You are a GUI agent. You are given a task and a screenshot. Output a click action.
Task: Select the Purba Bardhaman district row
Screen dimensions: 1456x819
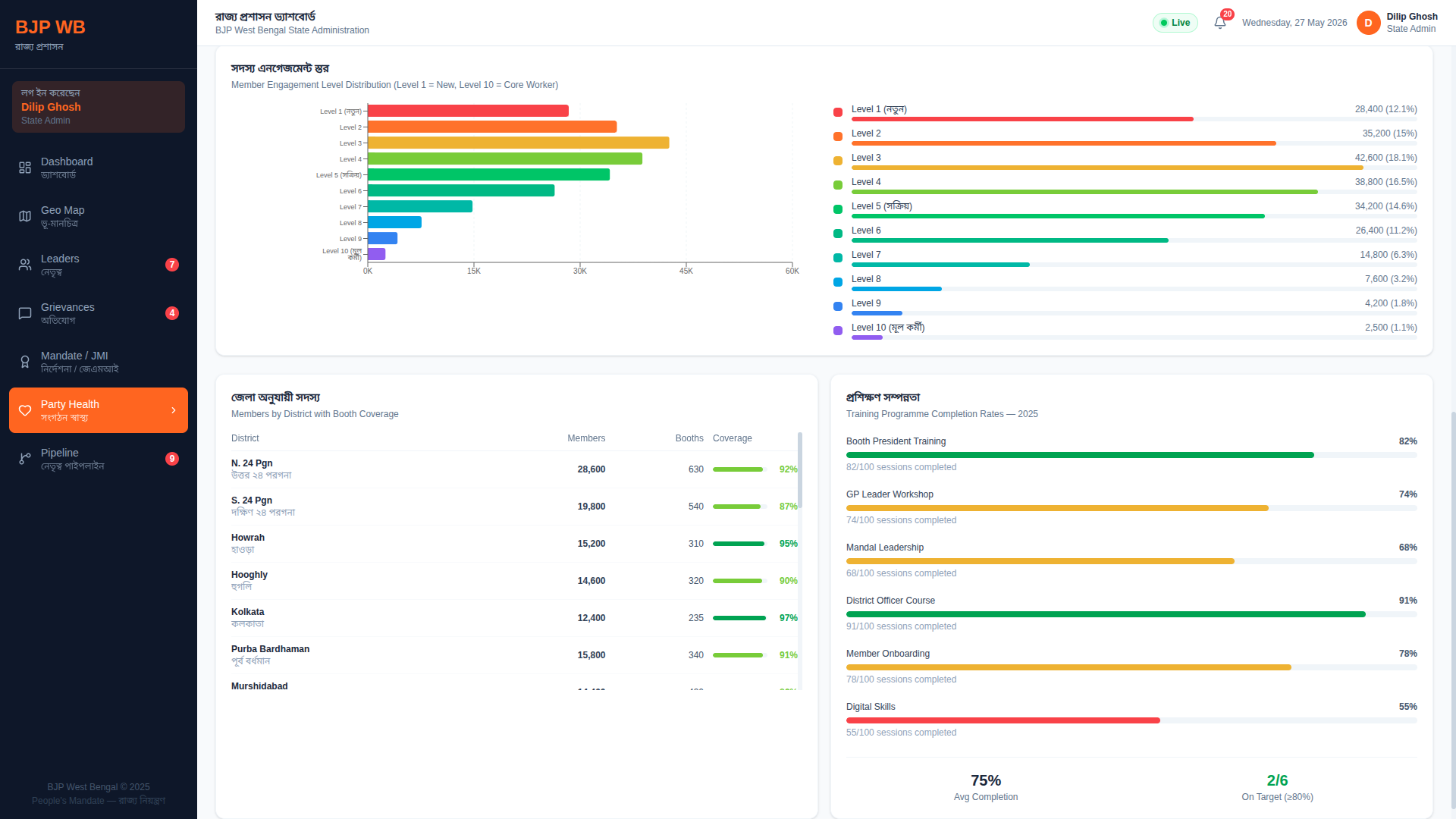coord(514,655)
